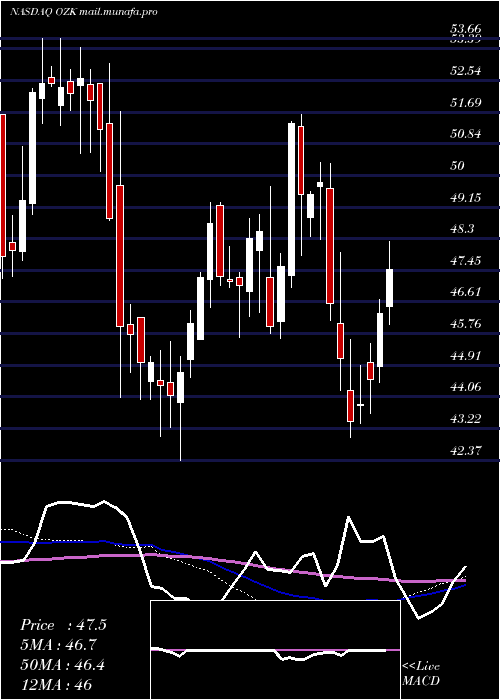Screen dimensions: 500x700
Task: Open the Live MACD inset chart
Action: click(275, 650)
